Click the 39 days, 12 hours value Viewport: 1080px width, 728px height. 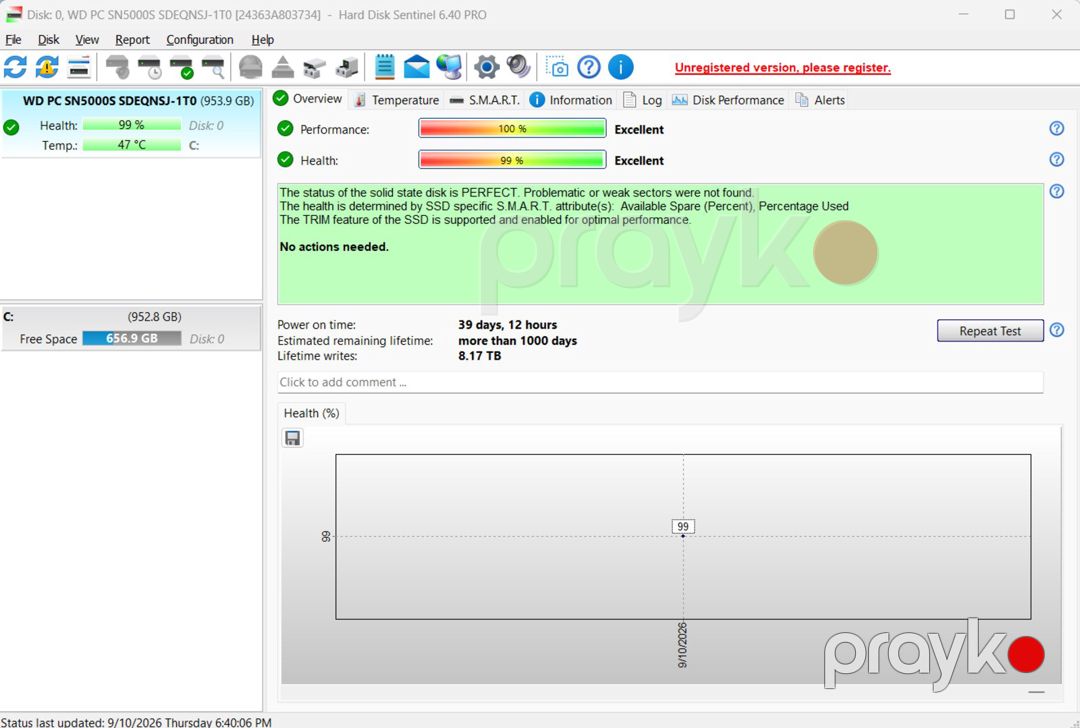tap(508, 324)
